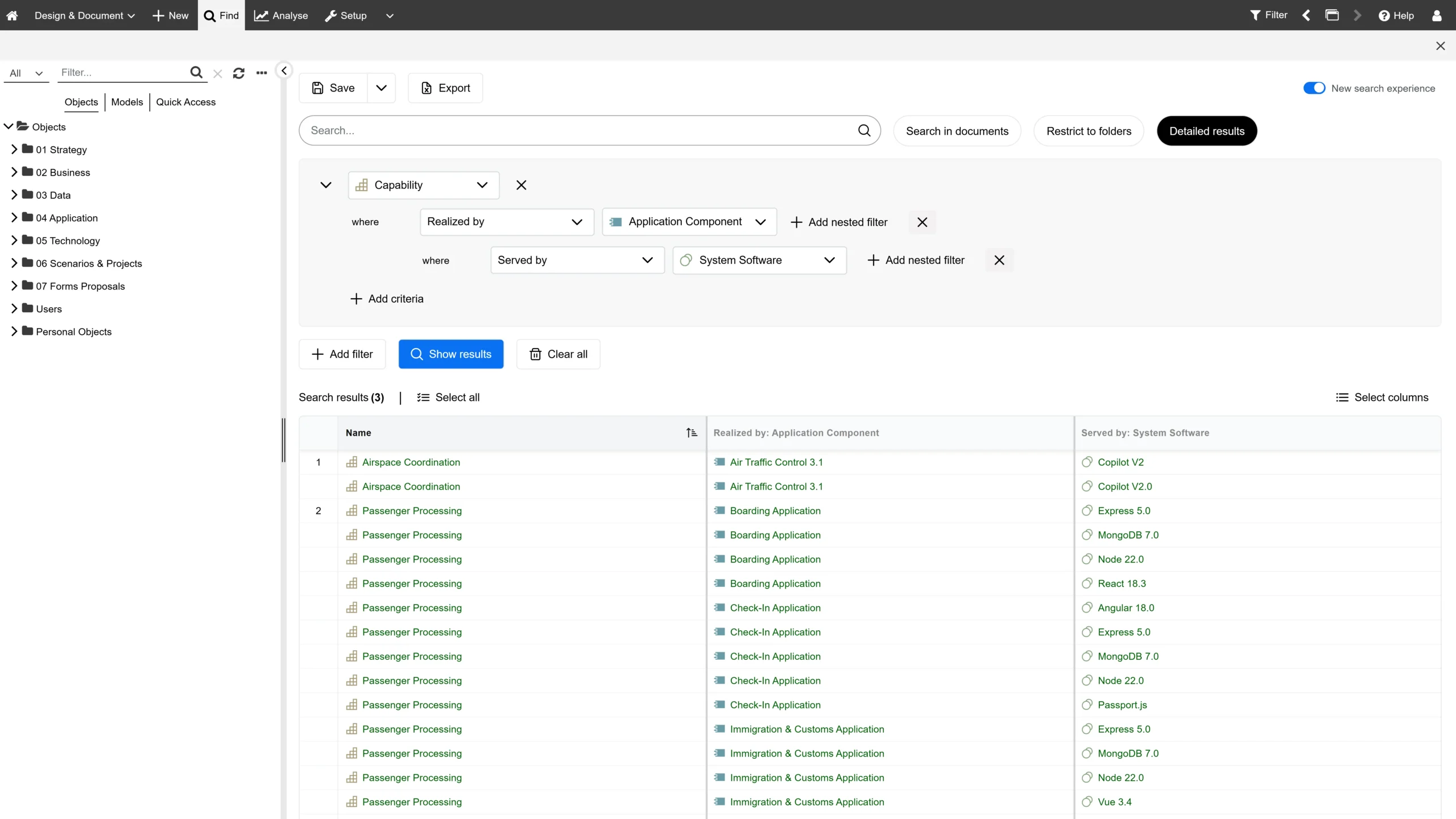Toggle New search experience switch
1456x819 pixels.
coord(1314,88)
